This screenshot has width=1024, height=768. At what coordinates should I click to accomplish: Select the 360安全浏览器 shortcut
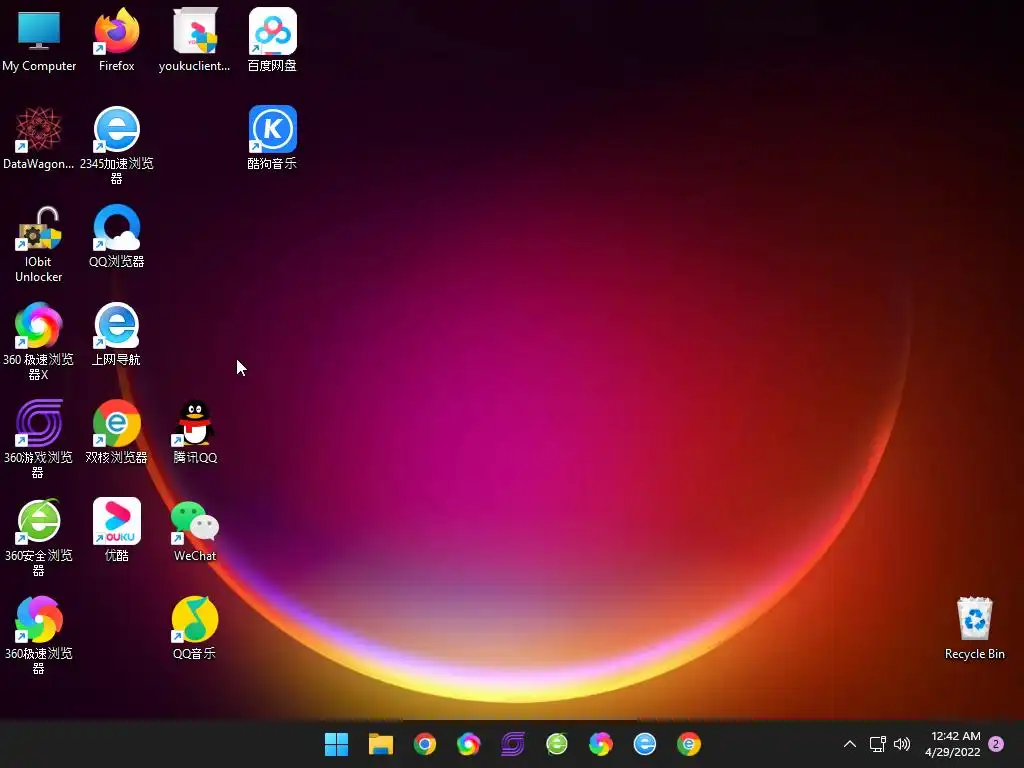click(39, 537)
